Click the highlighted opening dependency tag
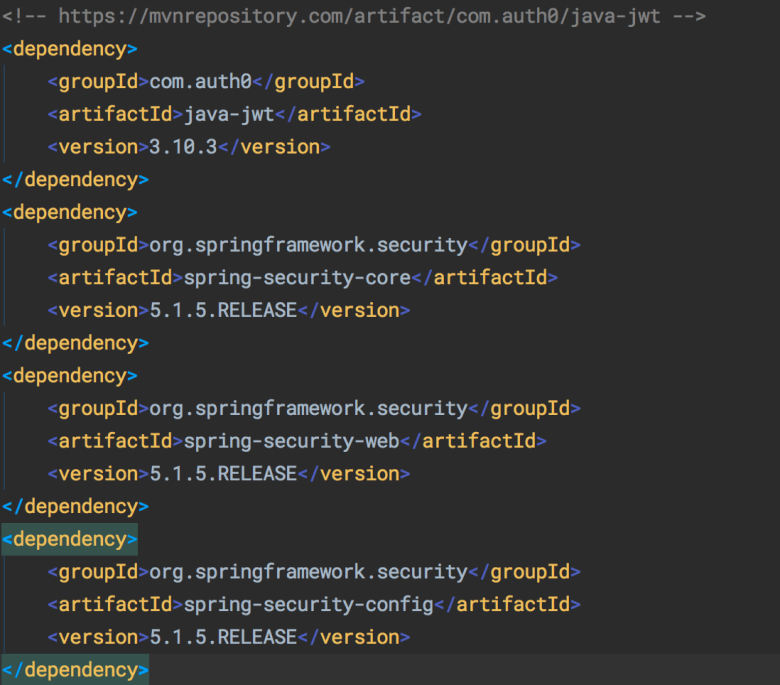 (70, 539)
